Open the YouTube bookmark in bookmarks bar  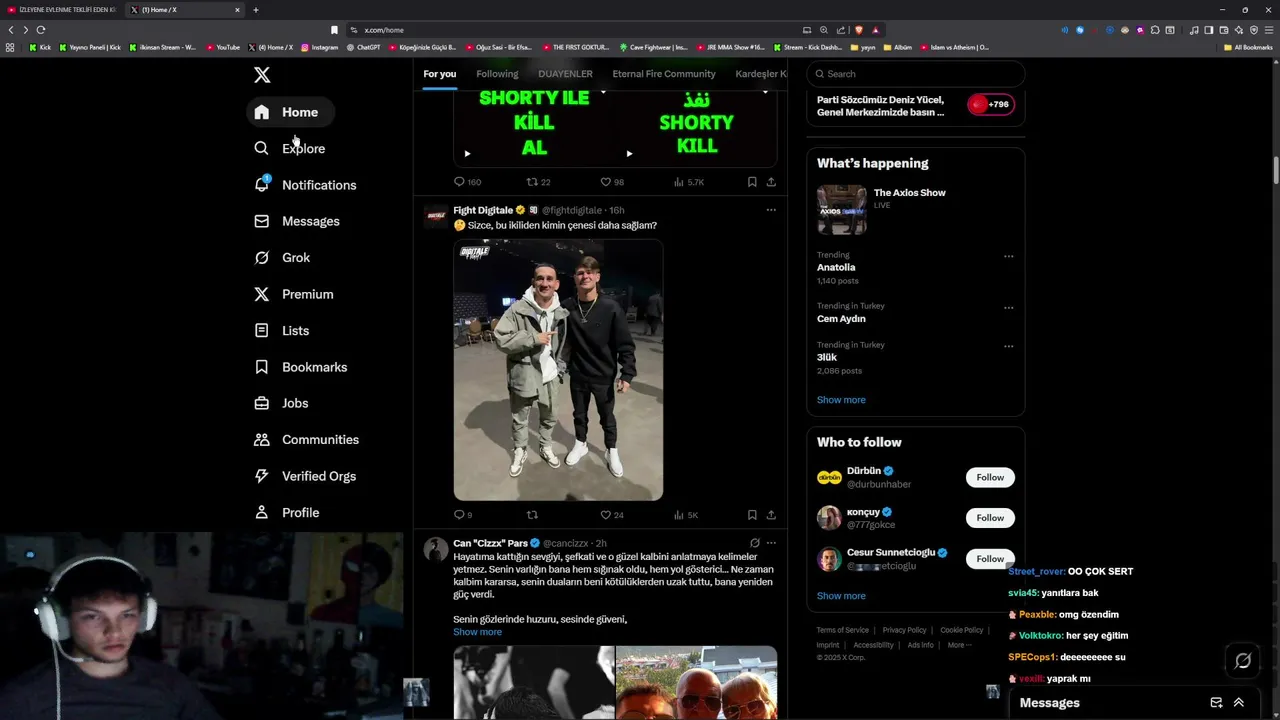224,47
